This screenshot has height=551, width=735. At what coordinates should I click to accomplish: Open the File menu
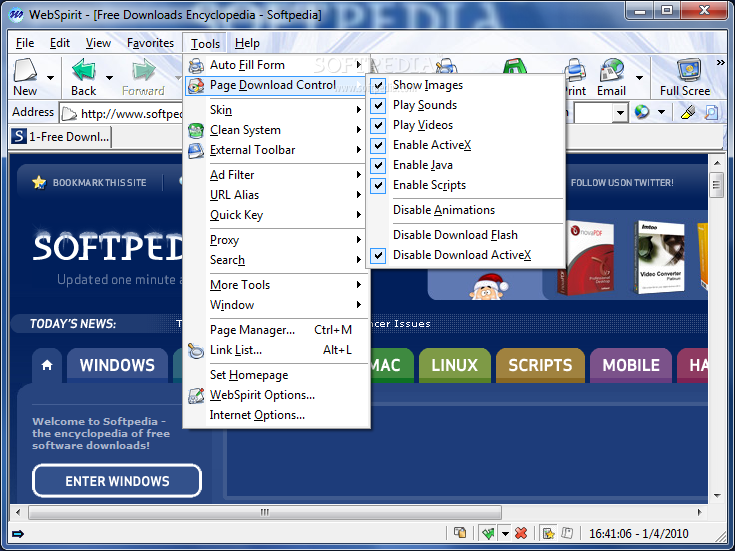[25, 43]
